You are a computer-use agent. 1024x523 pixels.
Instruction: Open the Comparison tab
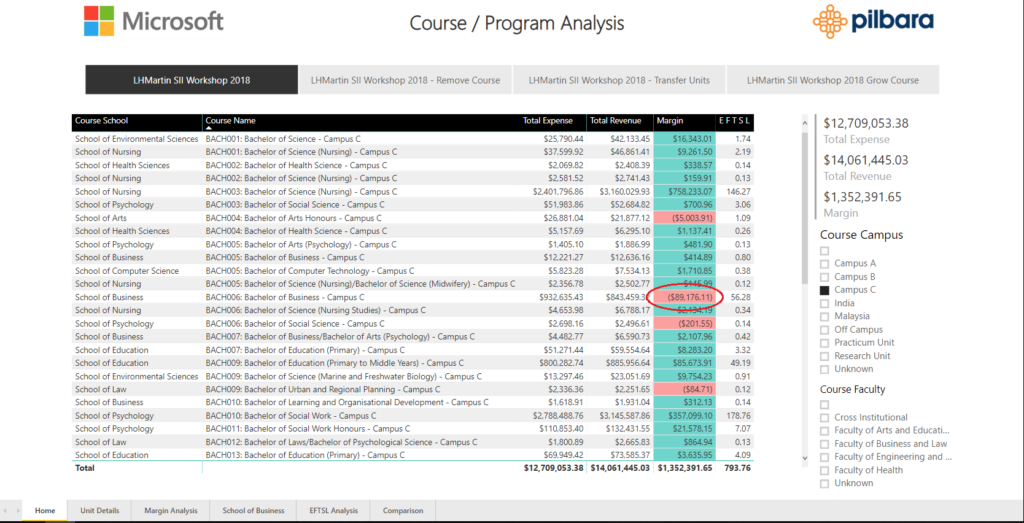(x=403, y=511)
